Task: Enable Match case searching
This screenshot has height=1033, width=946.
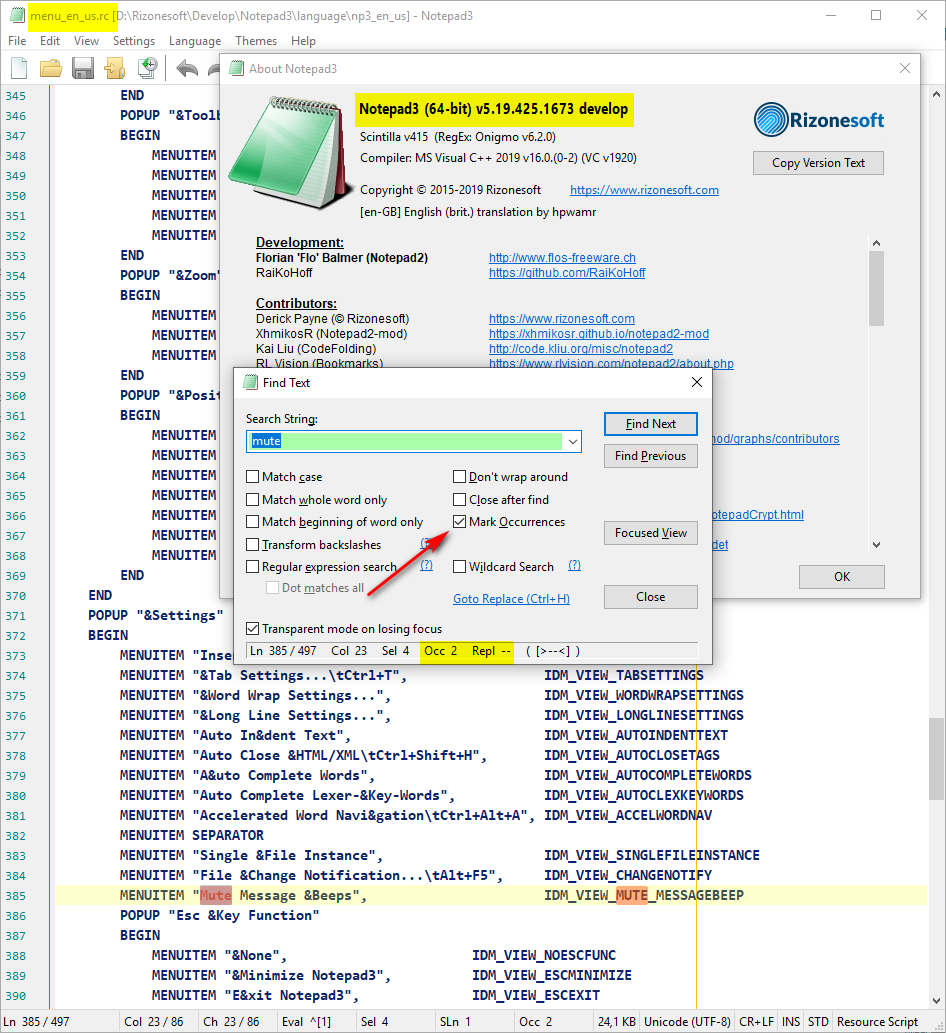Action: coord(254,477)
